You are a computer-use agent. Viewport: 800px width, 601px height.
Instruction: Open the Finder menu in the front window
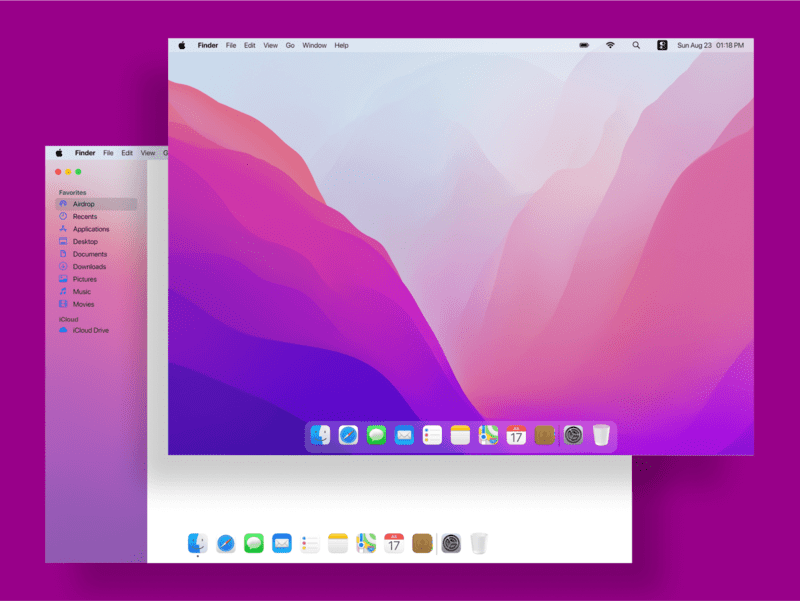pyautogui.click(x=208, y=45)
